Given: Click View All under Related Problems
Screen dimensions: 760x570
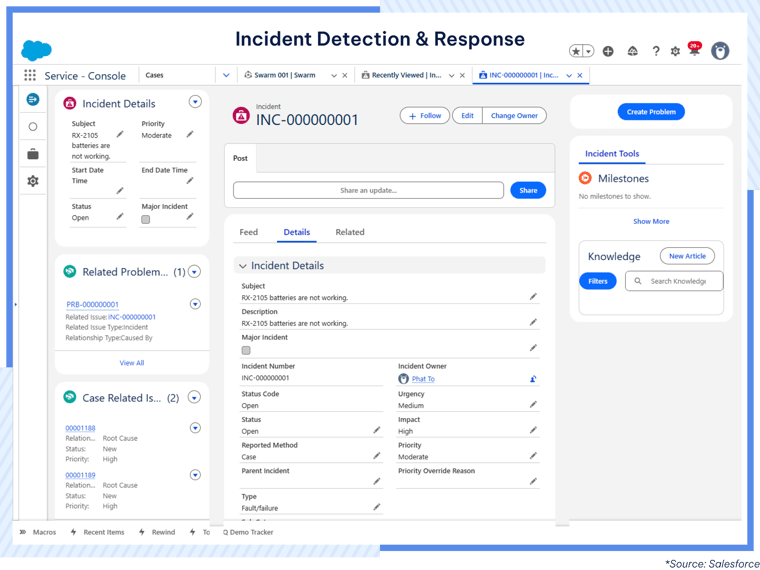Looking at the screenshot, I should [x=132, y=363].
